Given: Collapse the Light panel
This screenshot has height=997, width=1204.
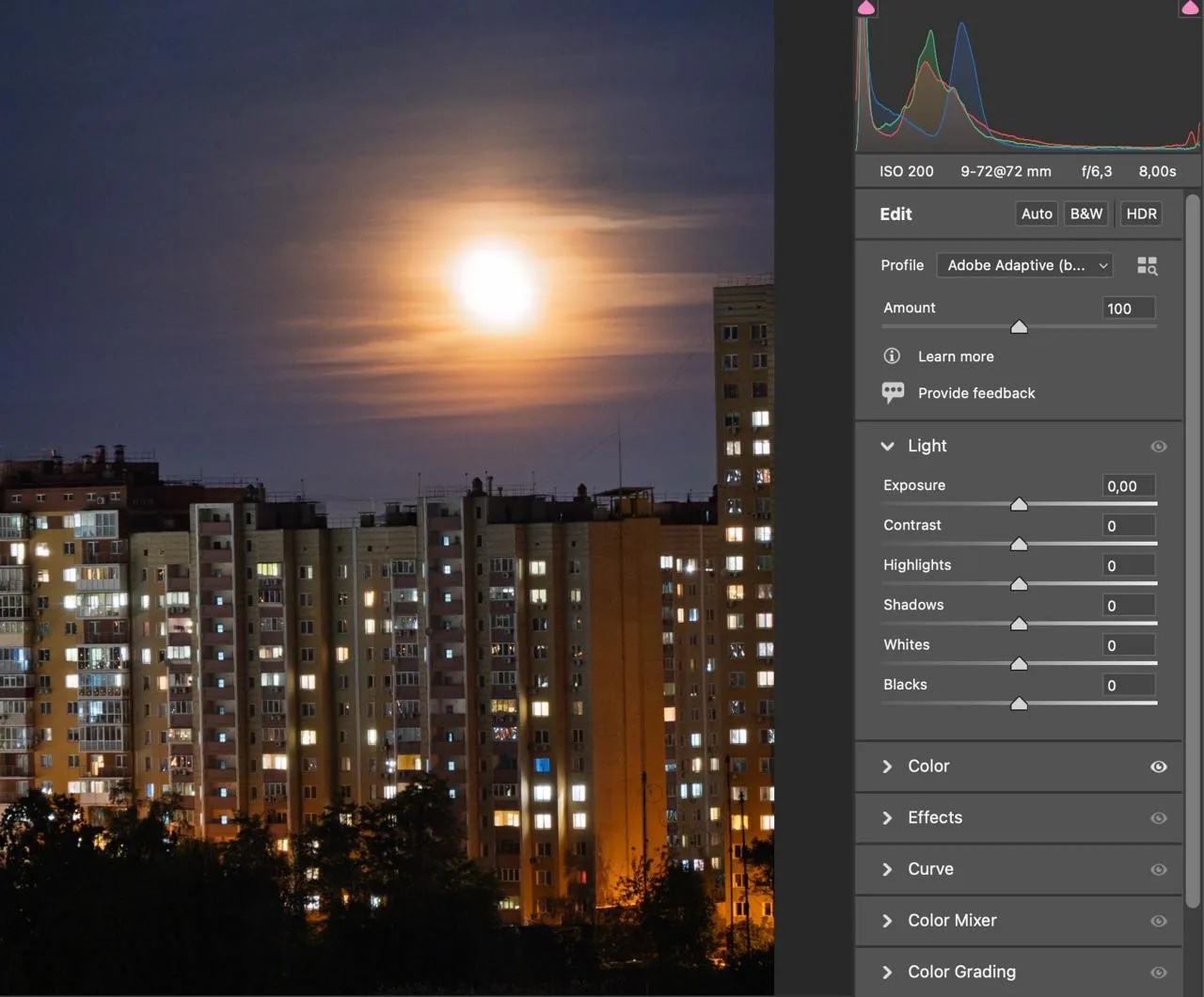Looking at the screenshot, I should click(887, 446).
